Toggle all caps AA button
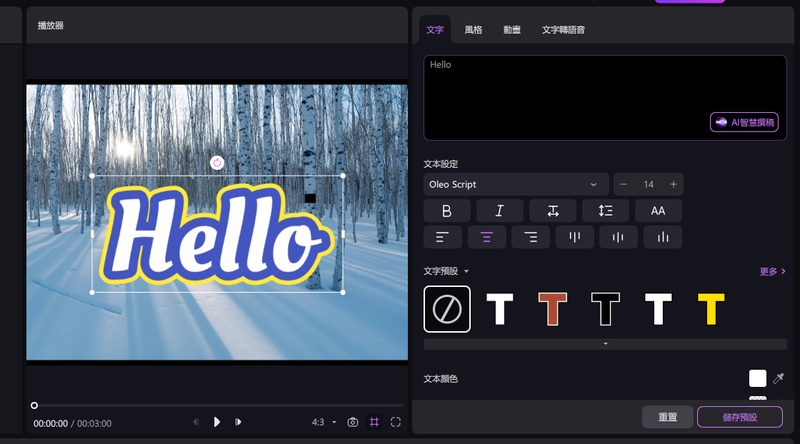Screen dimensions: 800x444 pos(658,211)
